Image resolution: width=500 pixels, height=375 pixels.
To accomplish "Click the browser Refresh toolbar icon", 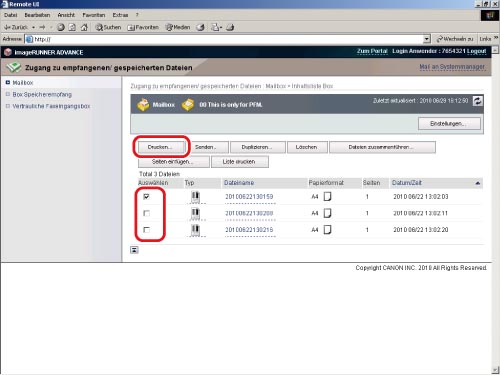I will 72,27.
